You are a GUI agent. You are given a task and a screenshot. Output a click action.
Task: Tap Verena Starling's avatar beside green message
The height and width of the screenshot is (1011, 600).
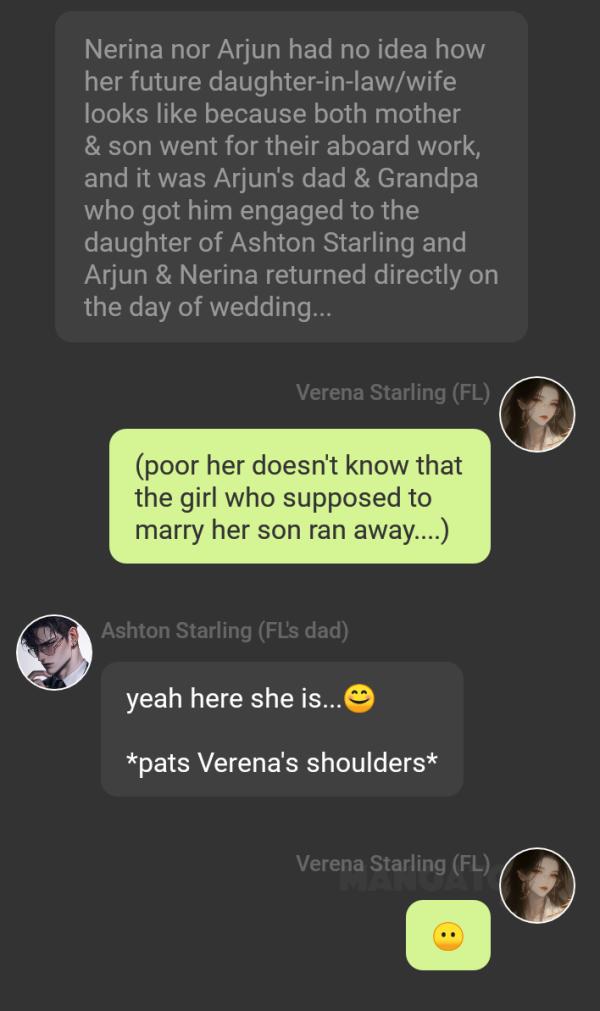(537, 414)
